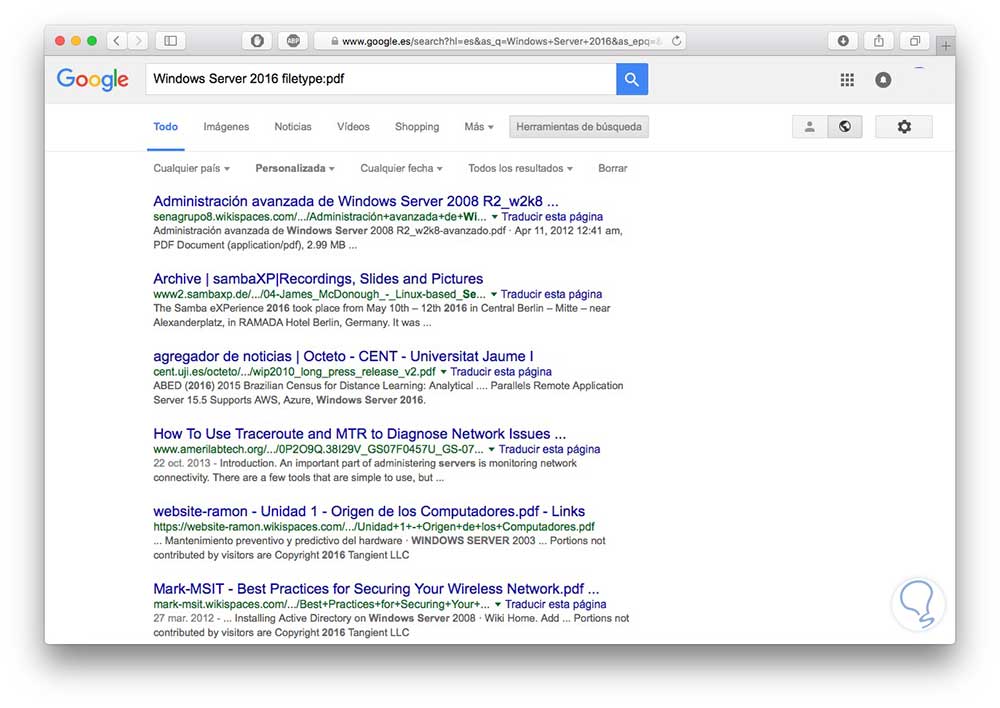Open Mark-MSIT Best Practices result

(x=376, y=589)
